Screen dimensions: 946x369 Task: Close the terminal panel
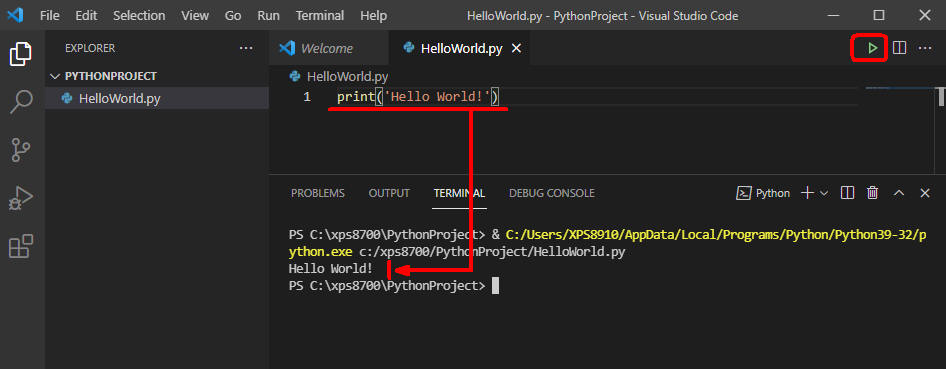coord(925,193)
